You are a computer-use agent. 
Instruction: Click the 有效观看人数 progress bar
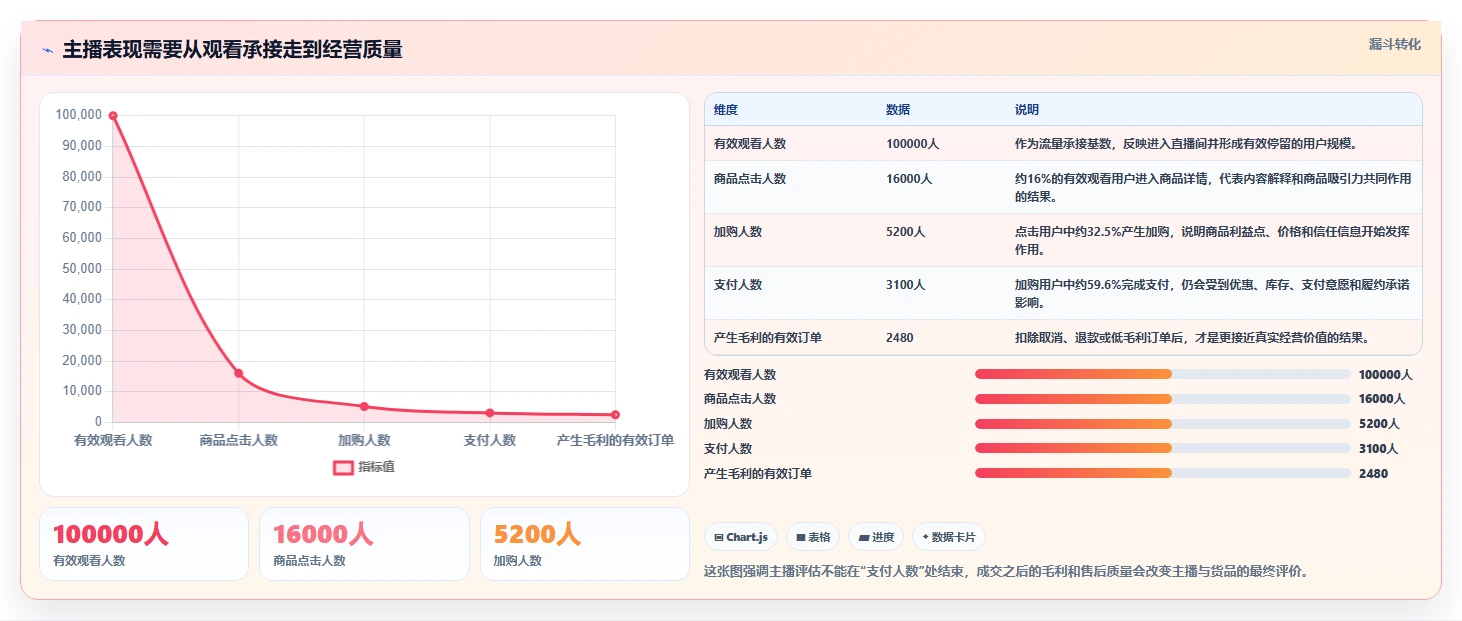tap(1163, 374)
